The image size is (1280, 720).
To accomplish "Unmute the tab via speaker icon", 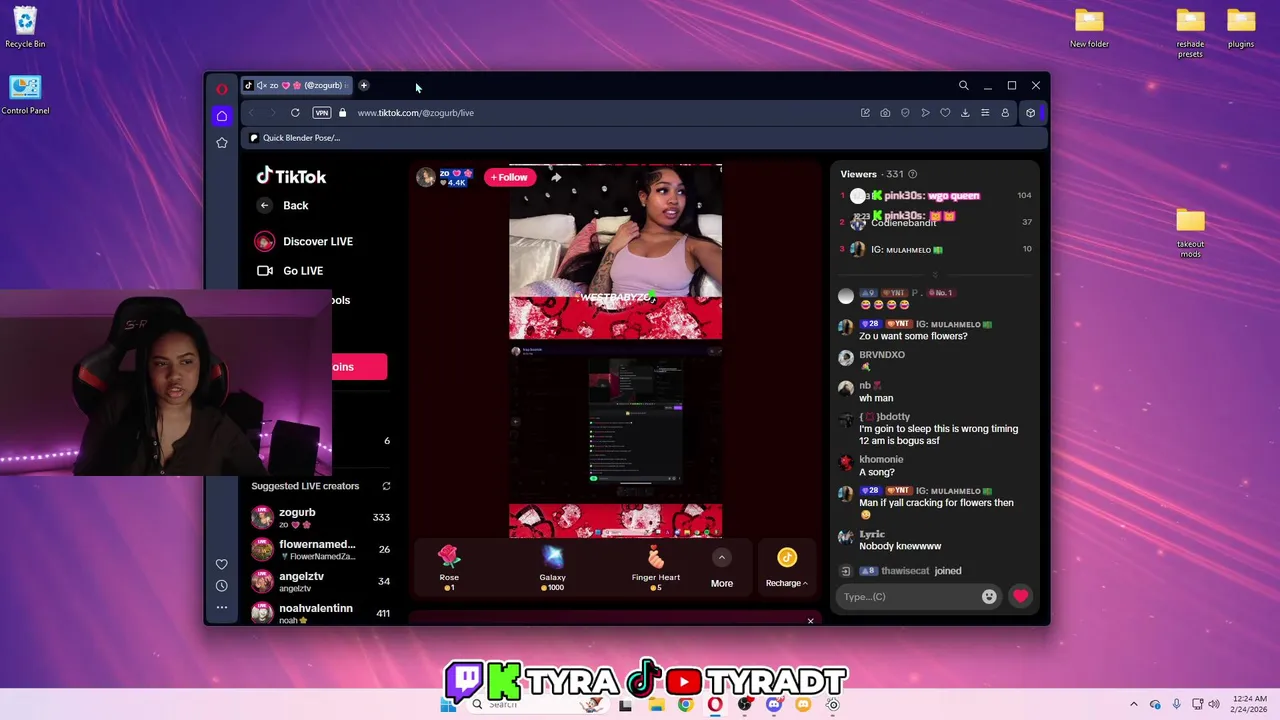I will coord(262,86).
